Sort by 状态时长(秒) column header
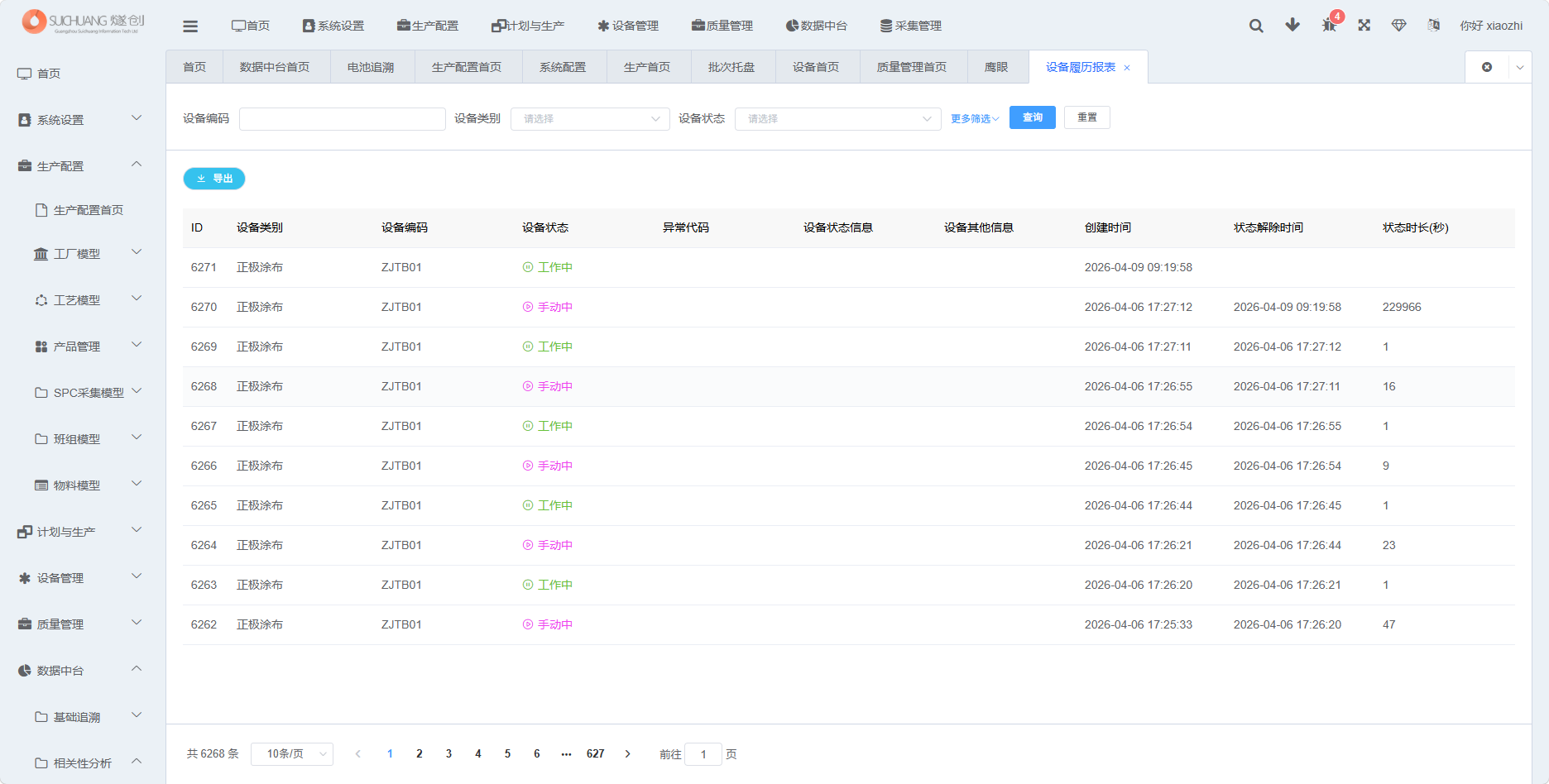The width and height of the screenshot is (1549, 784). tap(1416, 227)
